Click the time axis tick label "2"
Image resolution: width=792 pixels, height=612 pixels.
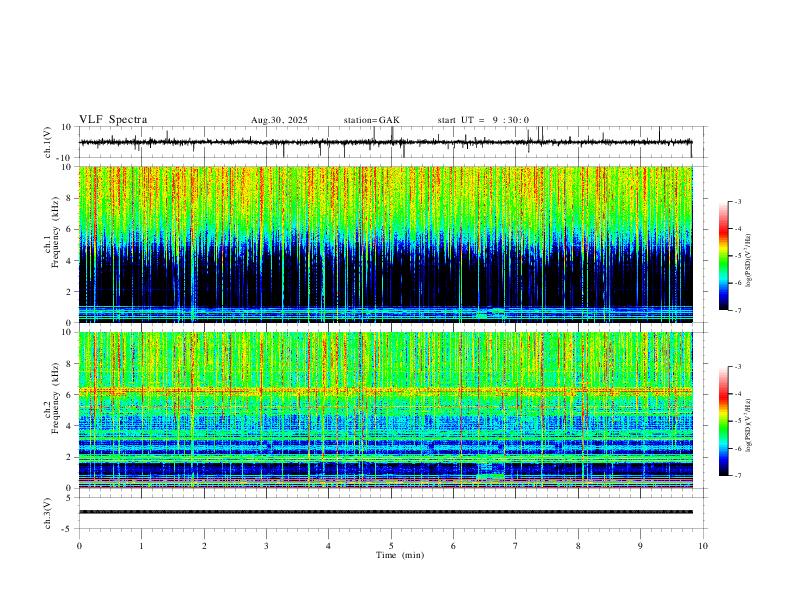click(204, 546)
